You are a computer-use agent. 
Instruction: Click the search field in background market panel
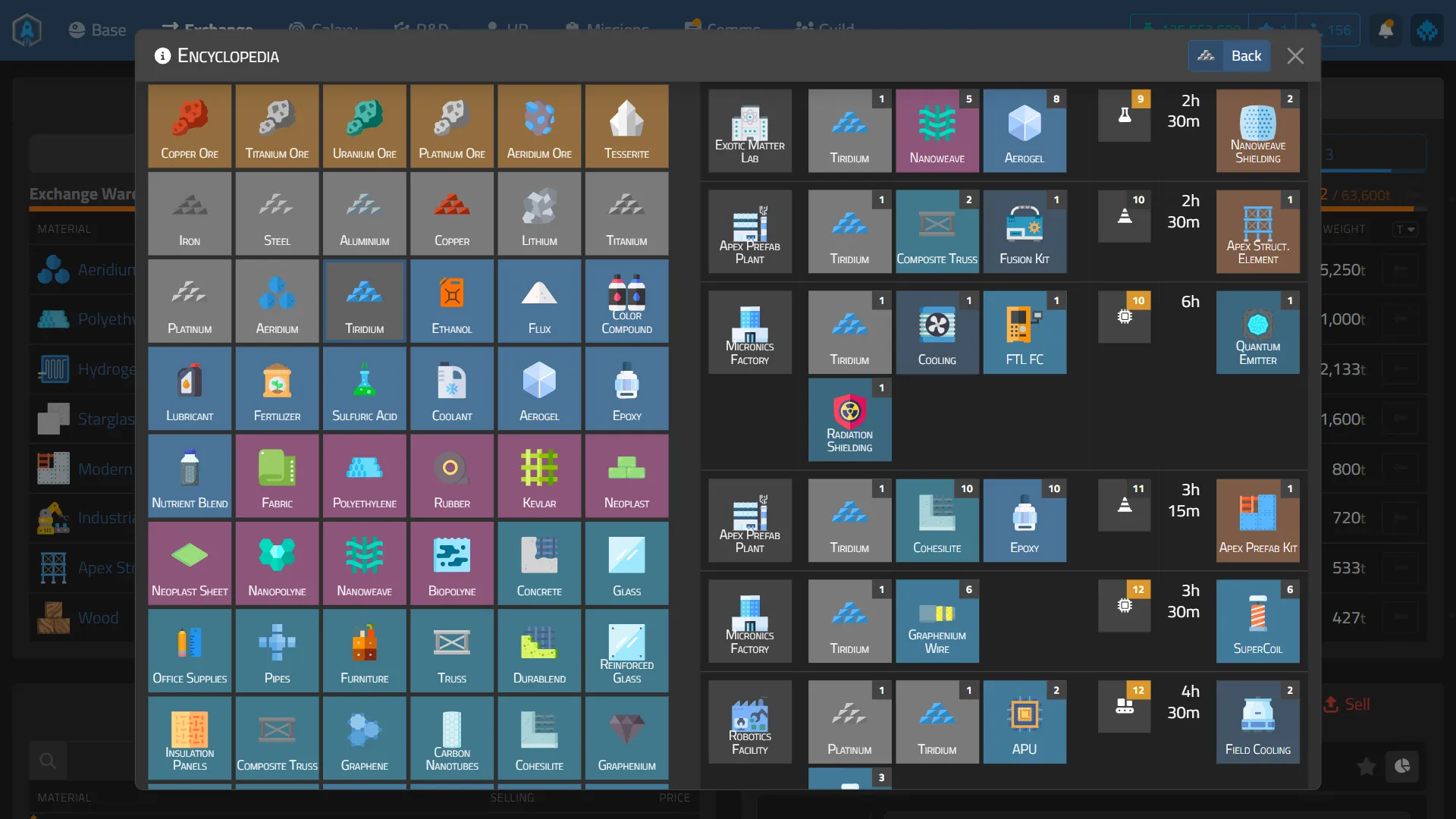83,761
